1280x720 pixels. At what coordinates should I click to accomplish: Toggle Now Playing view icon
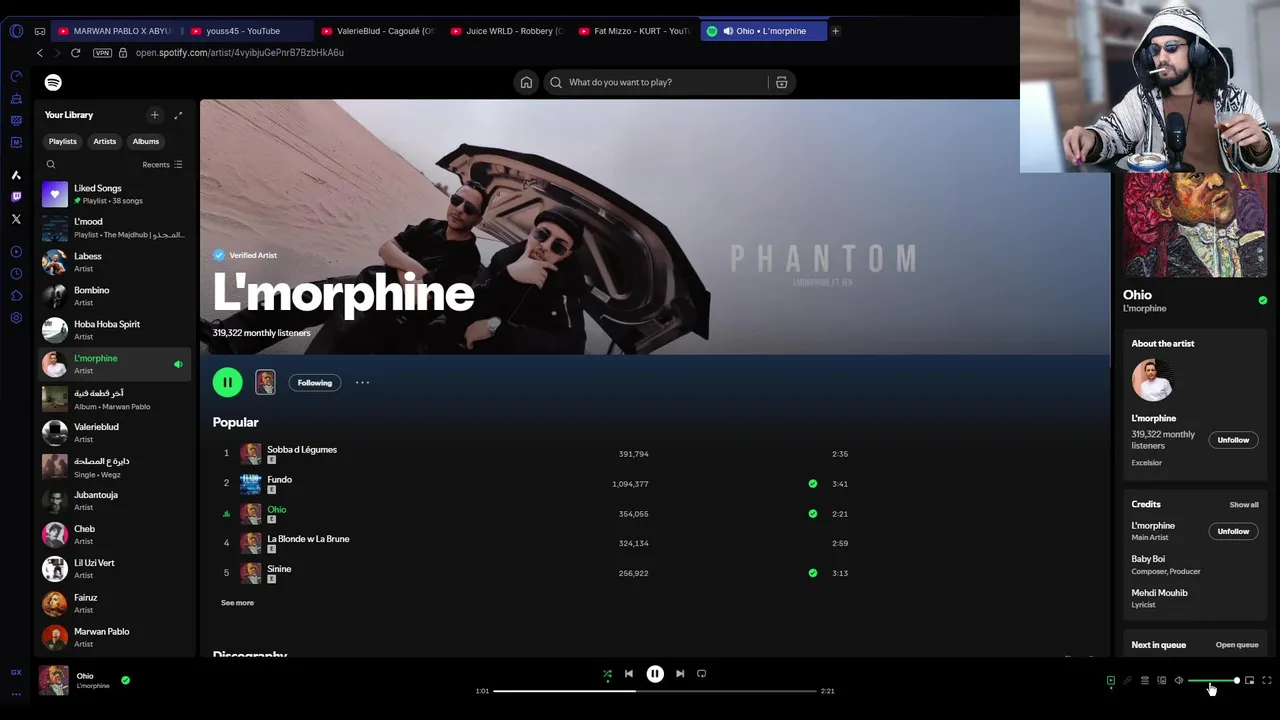tap(1110, 681)
